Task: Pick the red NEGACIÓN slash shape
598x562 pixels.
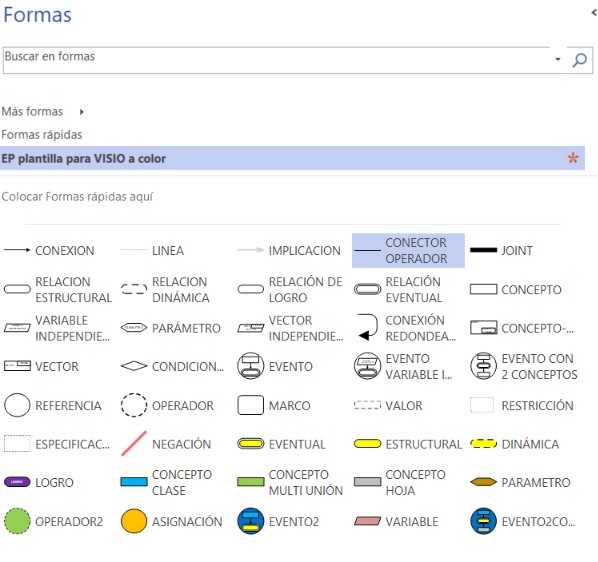Action: coord(166,444)
